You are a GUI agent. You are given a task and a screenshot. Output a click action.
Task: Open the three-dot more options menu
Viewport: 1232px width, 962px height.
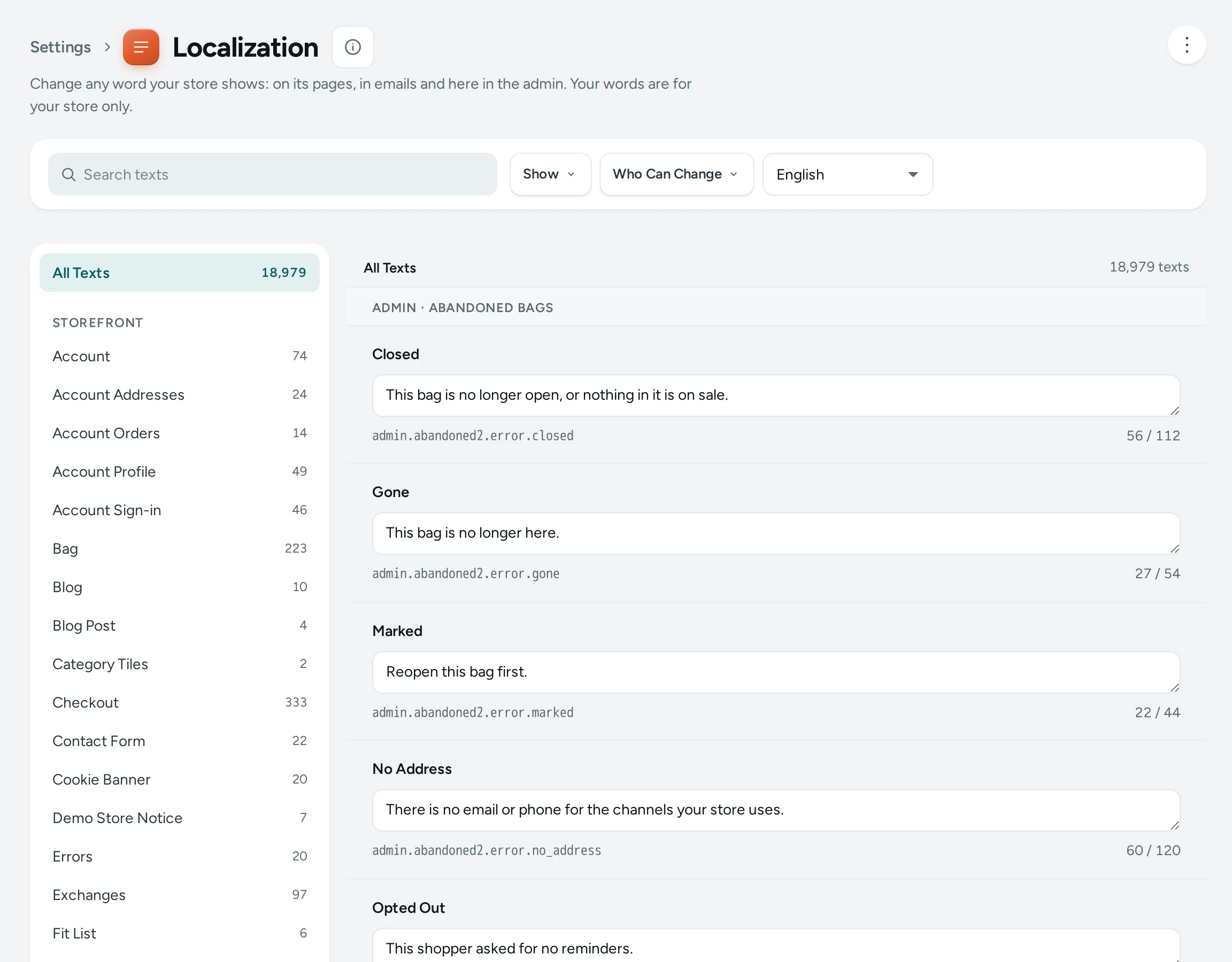pos(1187,45)
